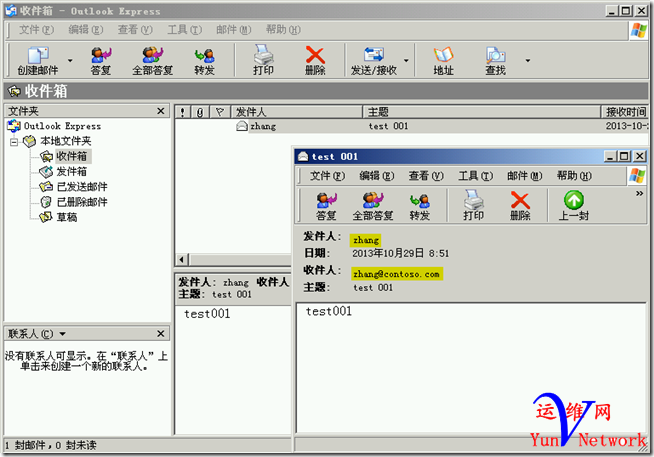The image size is (654, 457).
Task: Click test001 text in preview pane
Action: [x=207, y=314]
